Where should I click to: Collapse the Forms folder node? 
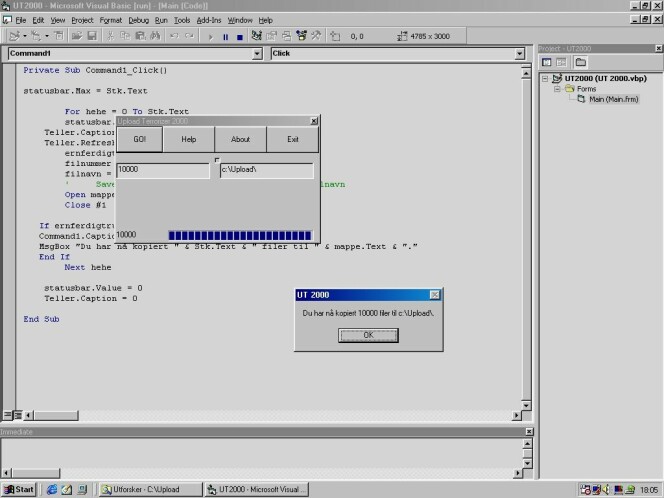[x=557, y=89]
